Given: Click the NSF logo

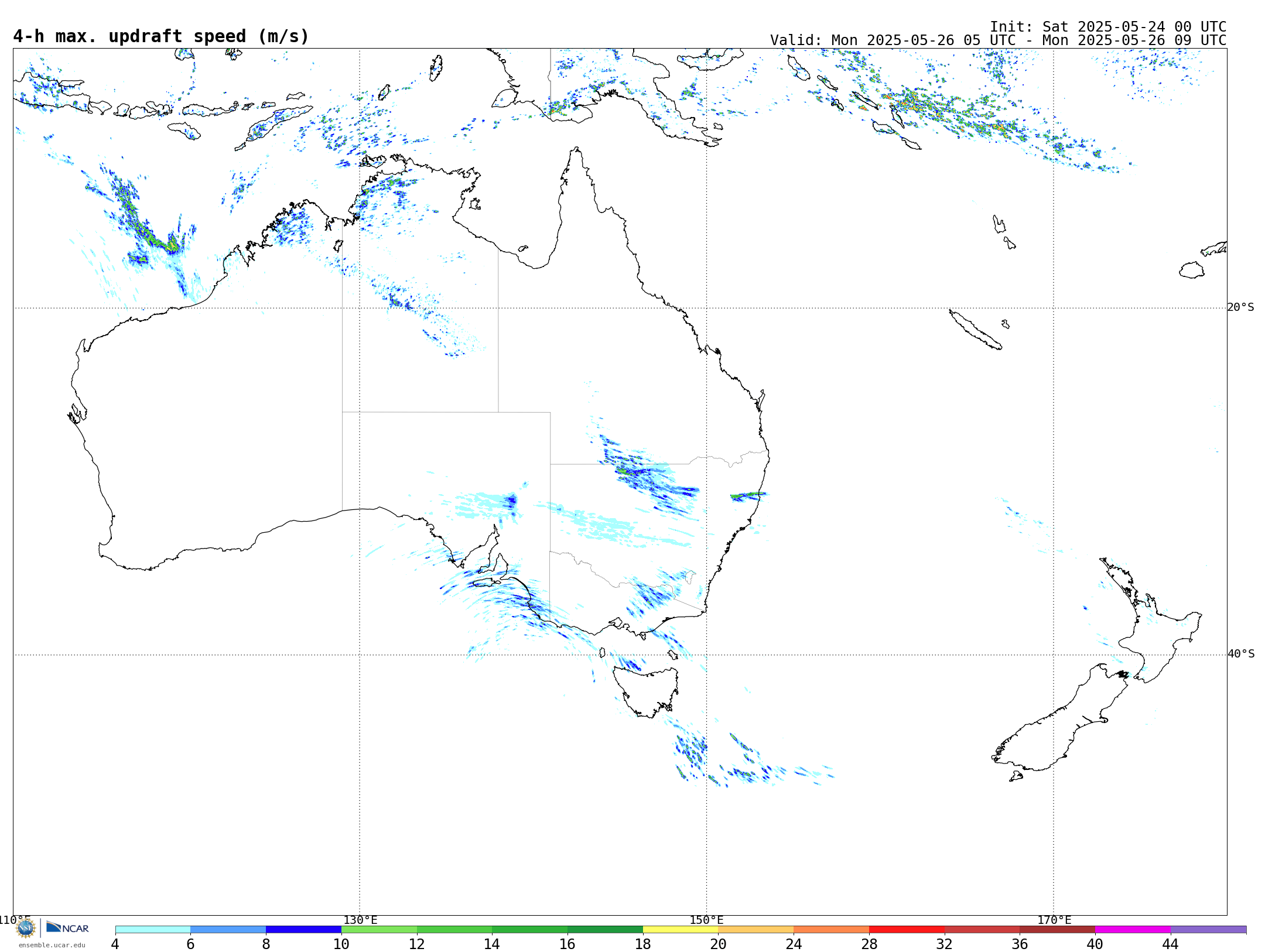Looking at the screenshot, I should point(26,928).
